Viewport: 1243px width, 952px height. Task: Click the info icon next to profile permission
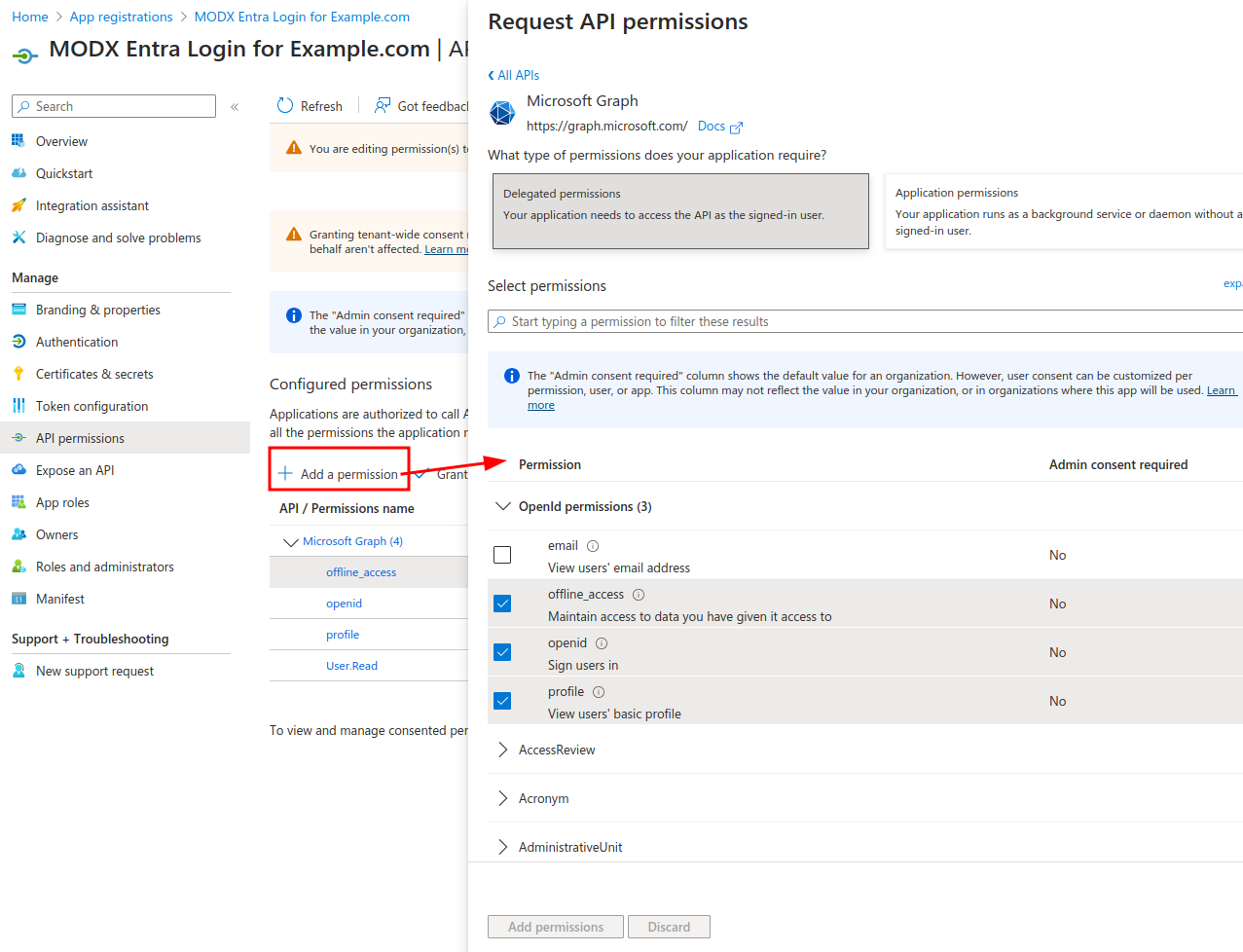599,692
